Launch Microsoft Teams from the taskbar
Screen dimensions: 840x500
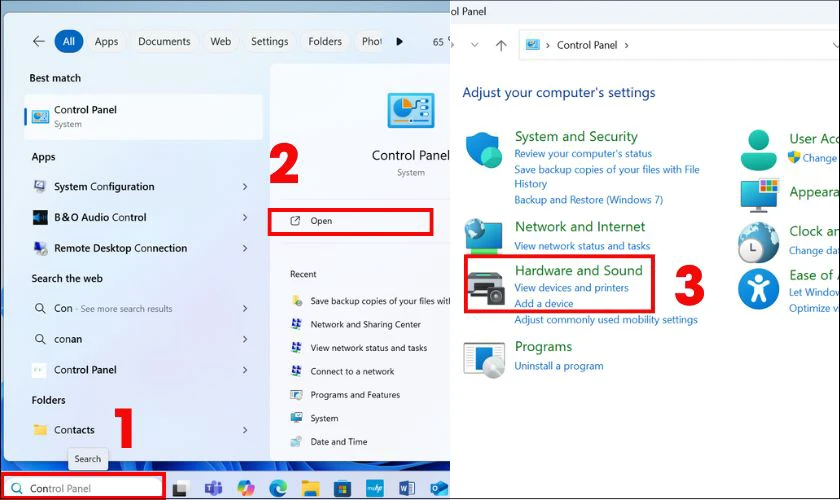[213, 488]
